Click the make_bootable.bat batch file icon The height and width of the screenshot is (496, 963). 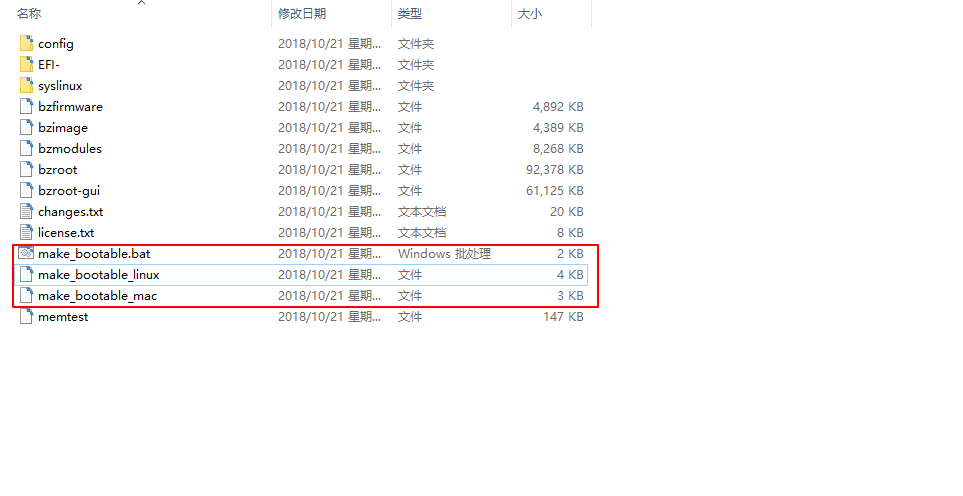tap(27, 254)
